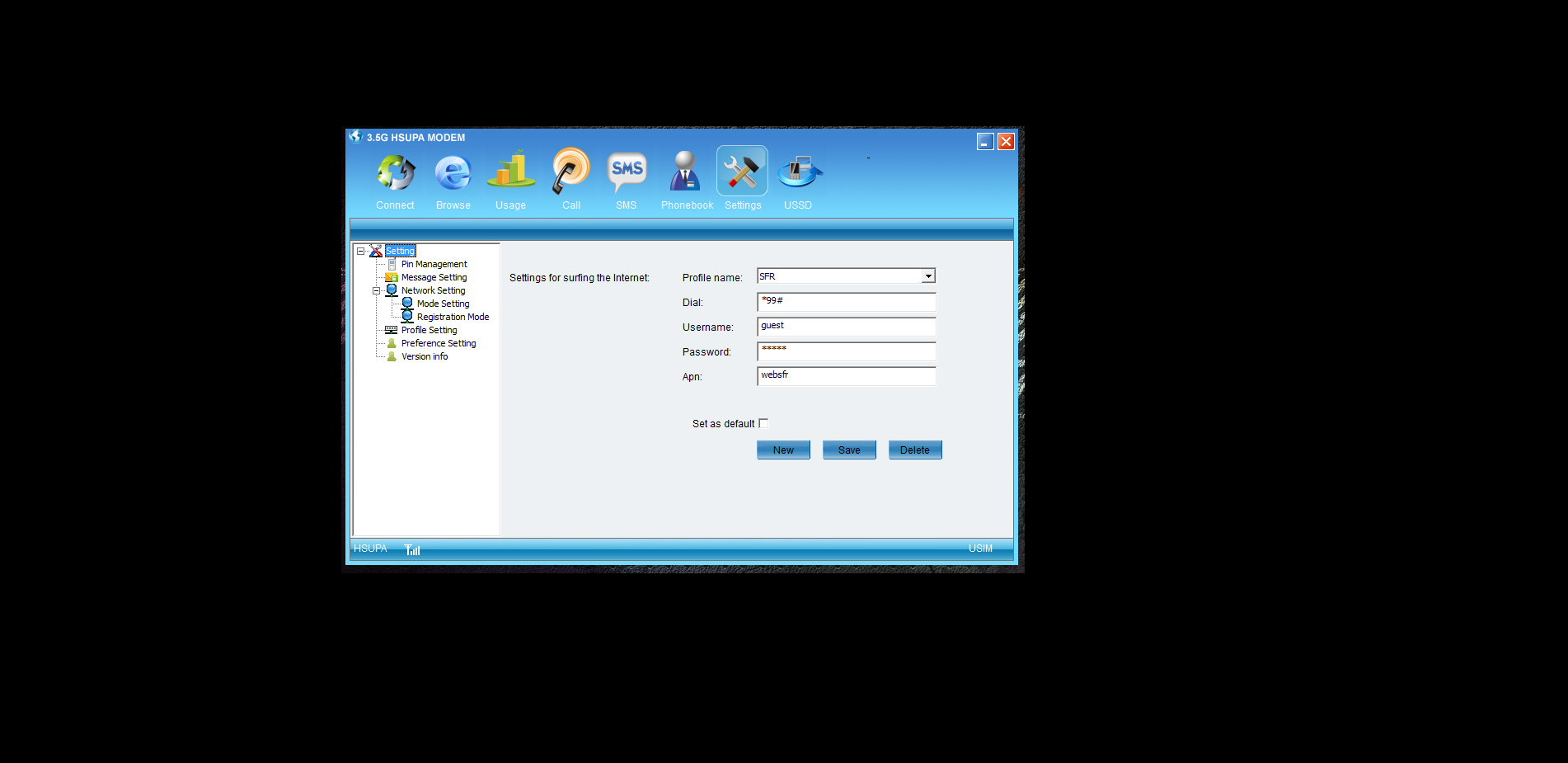This screenshot has height=763, width=1568.
Task: Open the Profile name dropdown
Action: click(x=928, y=276)
